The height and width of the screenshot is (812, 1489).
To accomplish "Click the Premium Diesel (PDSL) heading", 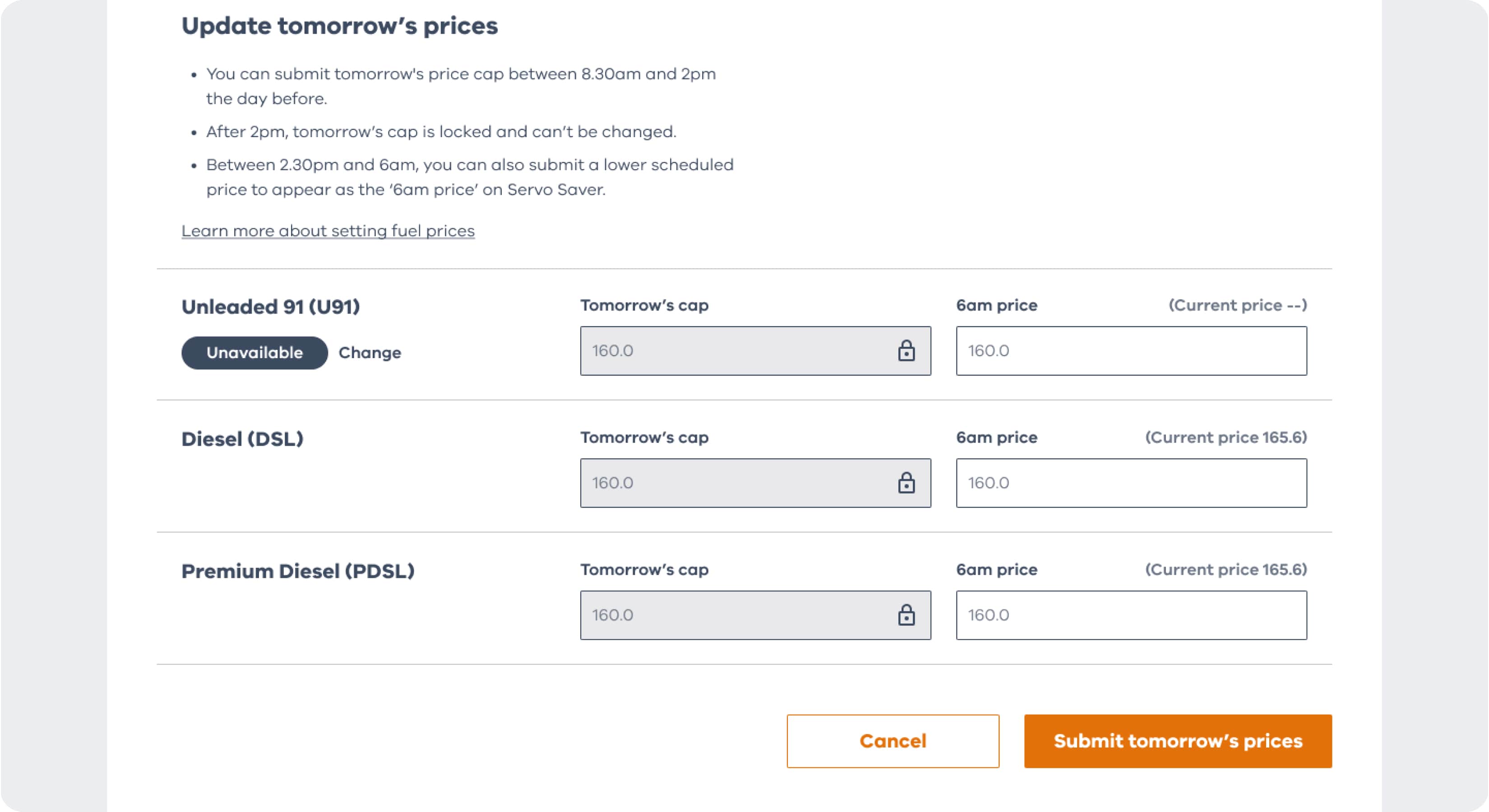I will pos(298,571).
